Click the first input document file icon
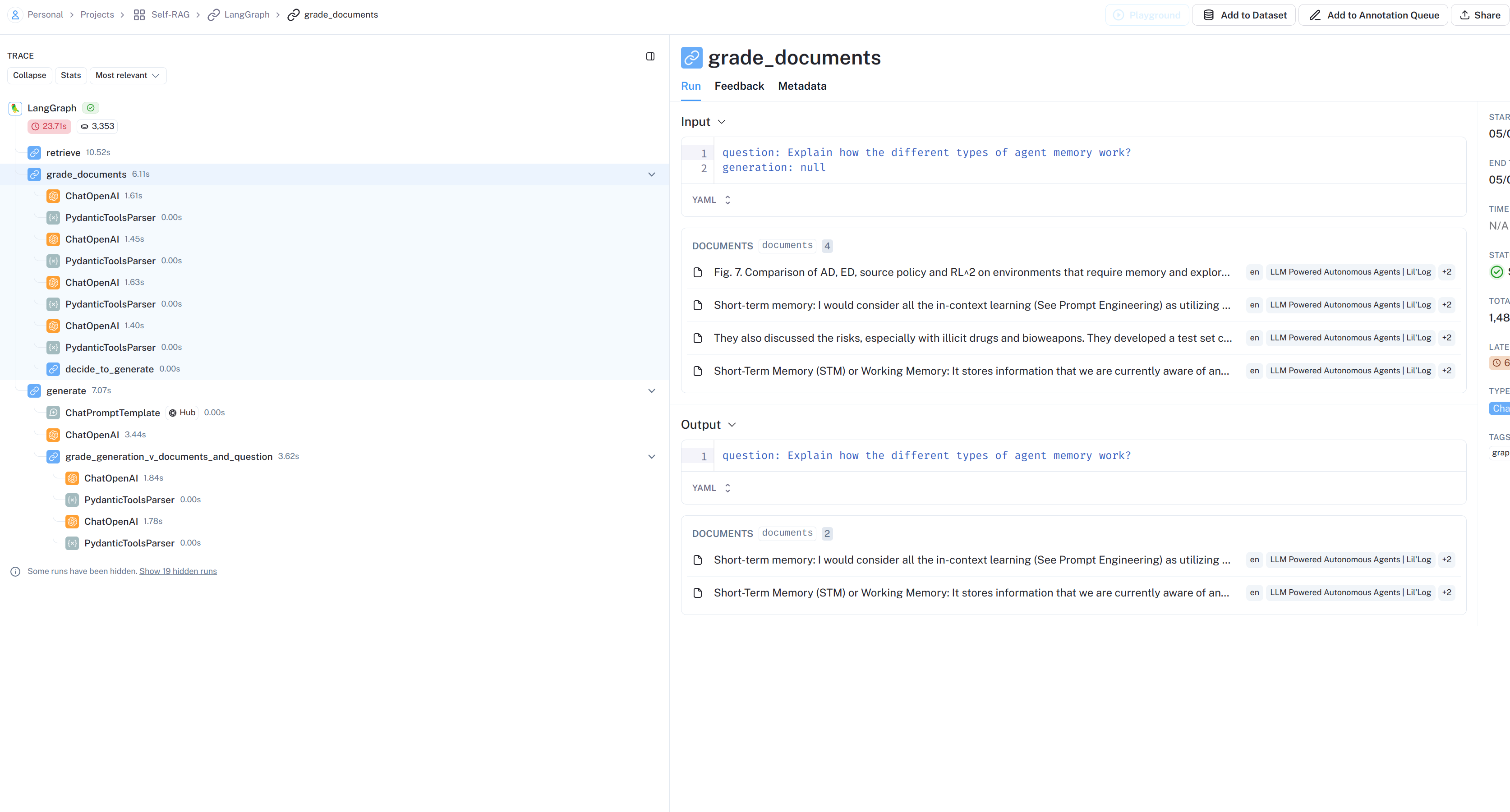 tap(698, 272)
